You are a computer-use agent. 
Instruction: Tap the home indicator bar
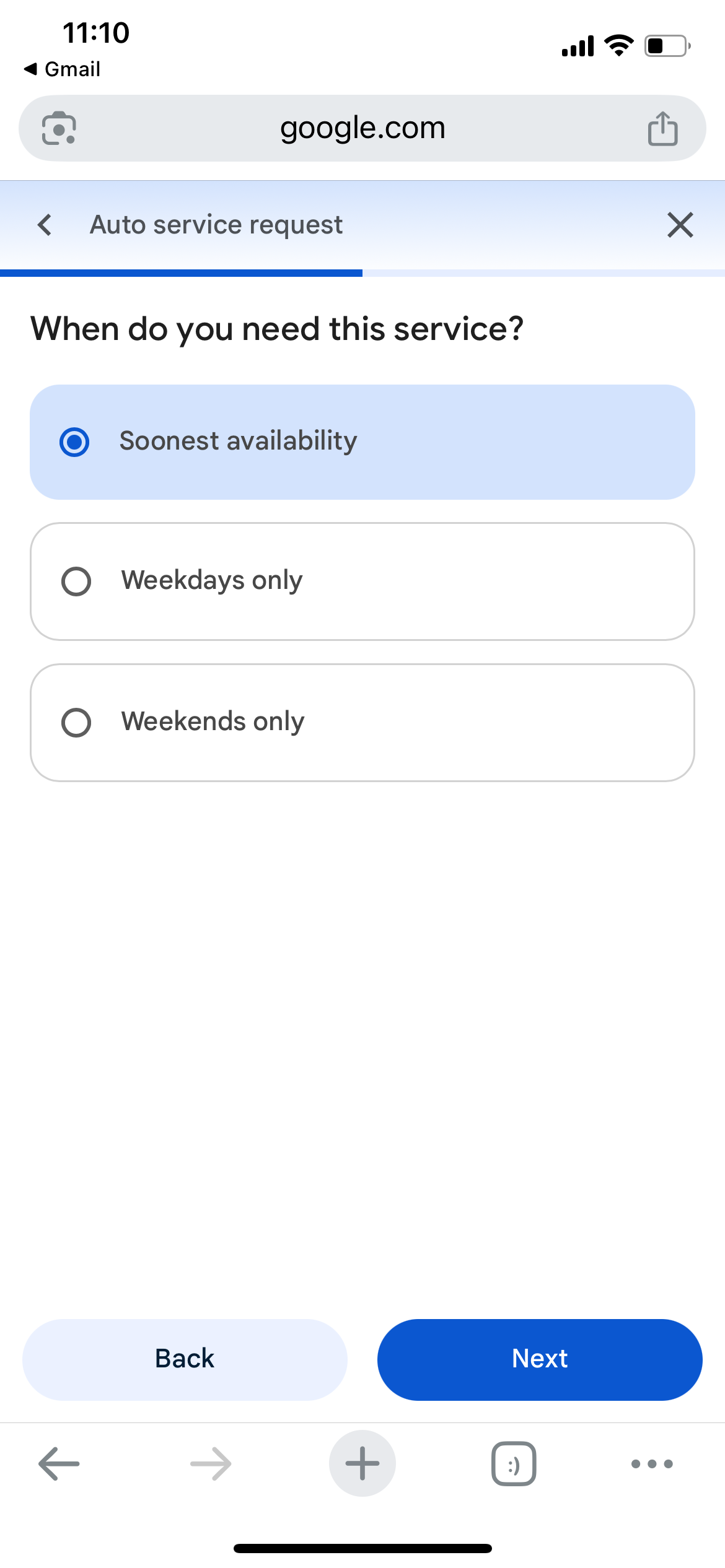coord(362,1548)
